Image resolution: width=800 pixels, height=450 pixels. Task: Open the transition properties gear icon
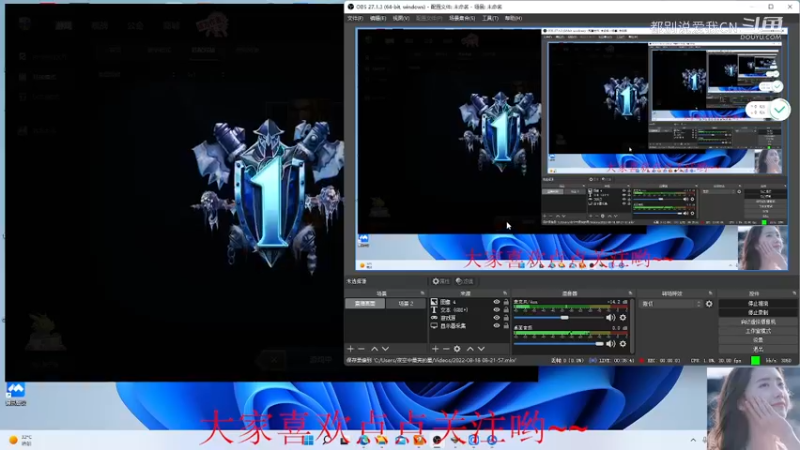(x=709, y=304)
